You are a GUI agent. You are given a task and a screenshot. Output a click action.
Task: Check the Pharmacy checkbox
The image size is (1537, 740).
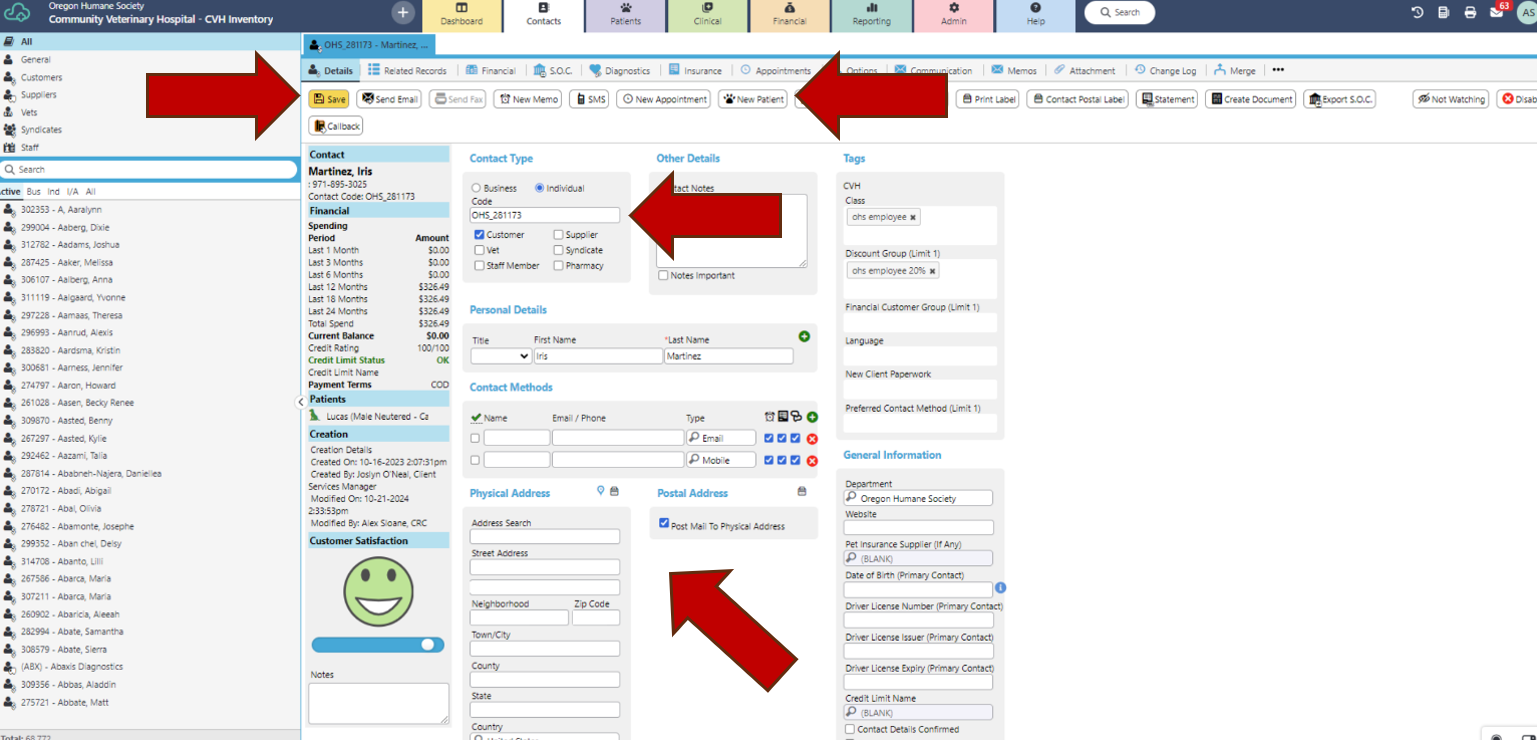[558, 266]
